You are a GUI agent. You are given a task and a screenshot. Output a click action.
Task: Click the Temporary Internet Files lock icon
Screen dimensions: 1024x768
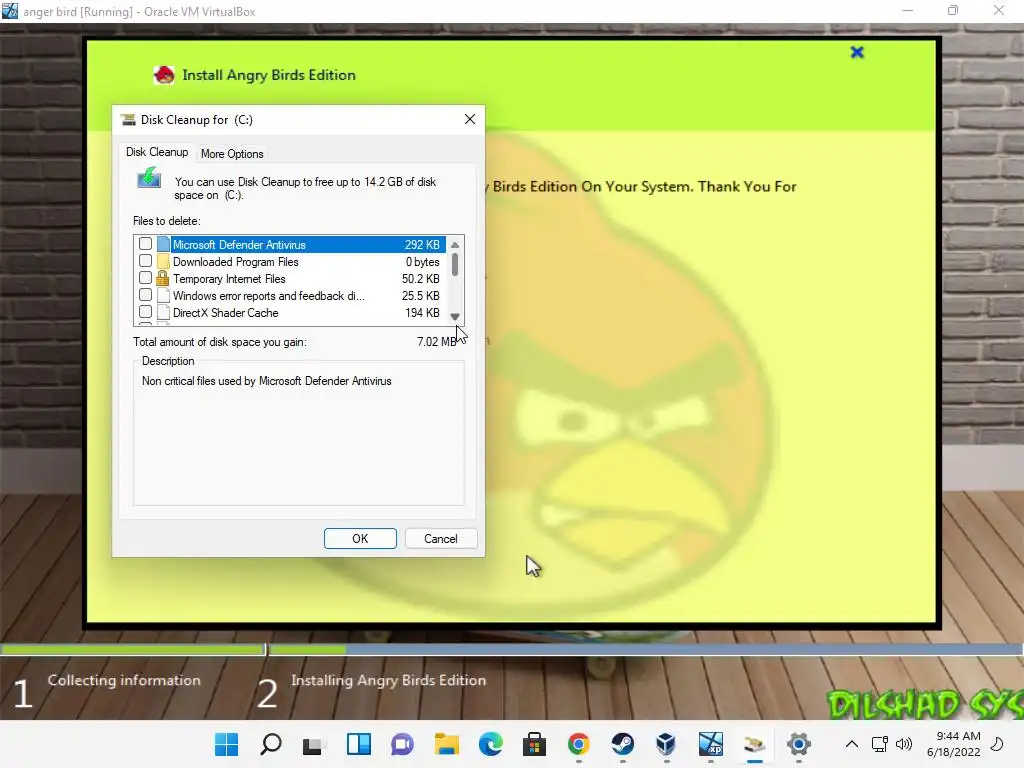[x=163, y=279]
